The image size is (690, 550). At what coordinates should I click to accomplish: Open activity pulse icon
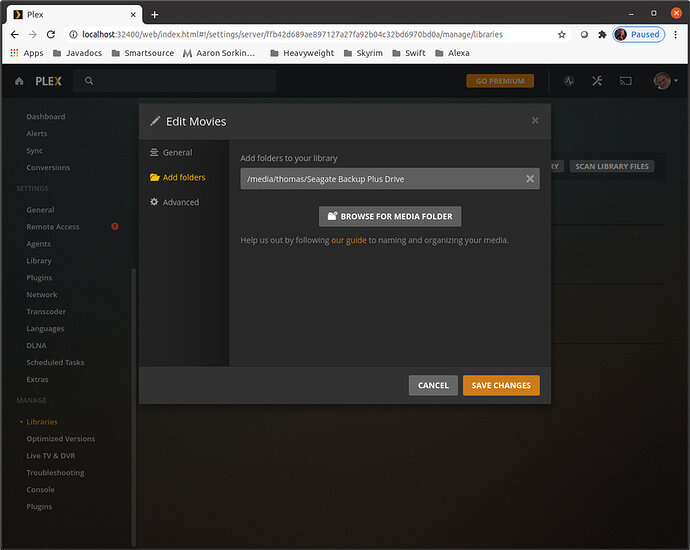(x=569, y=81)
